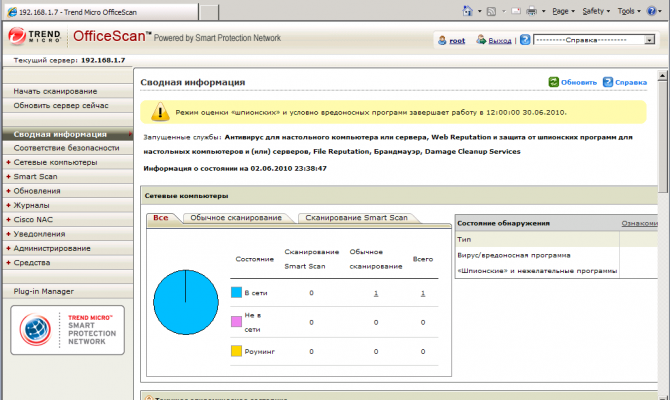Click Начать сканирование in sidebar
Image resolution: width=670 pixels, height=400 pixels.
[68, 91]
